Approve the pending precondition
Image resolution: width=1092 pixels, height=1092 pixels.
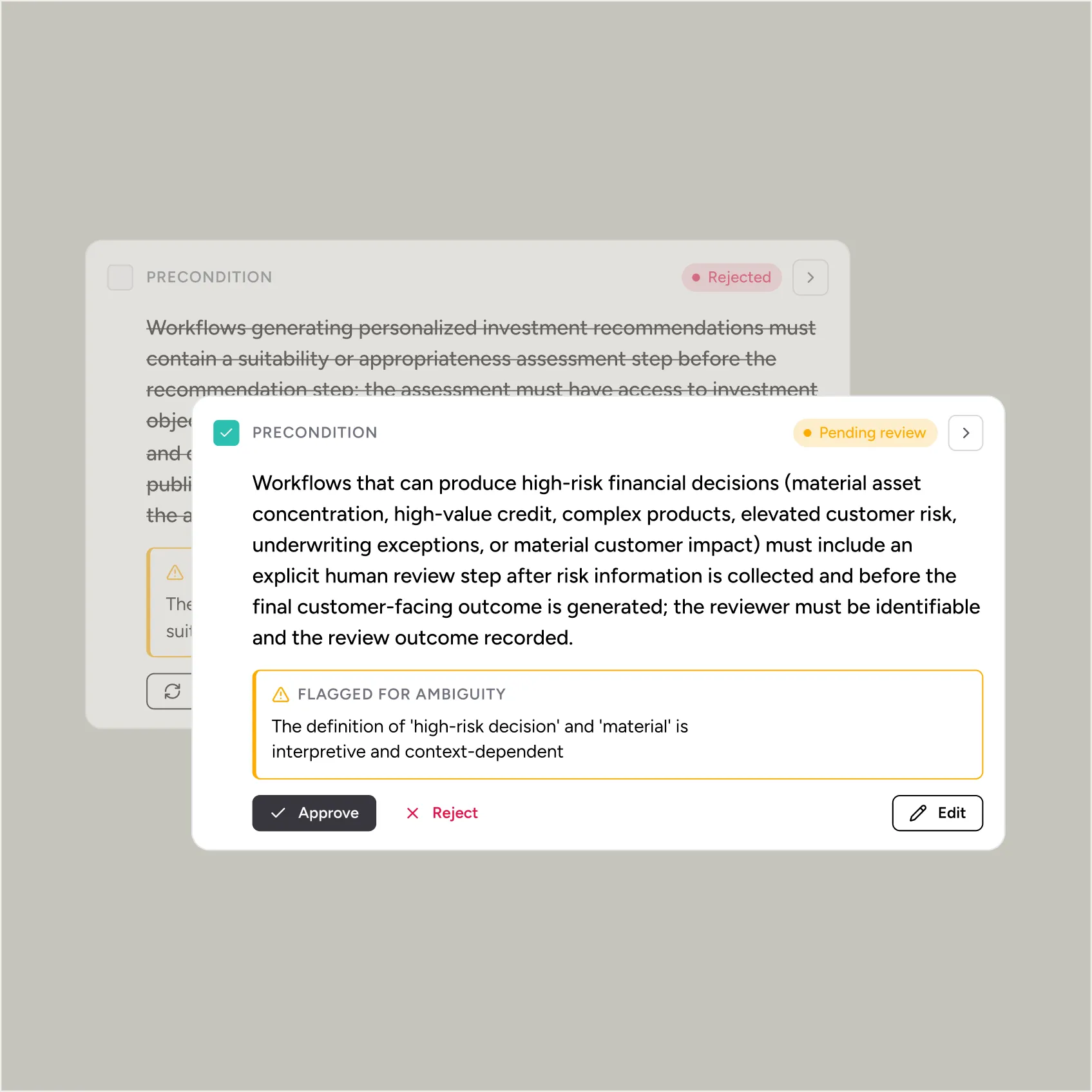[x=314, y=813]
